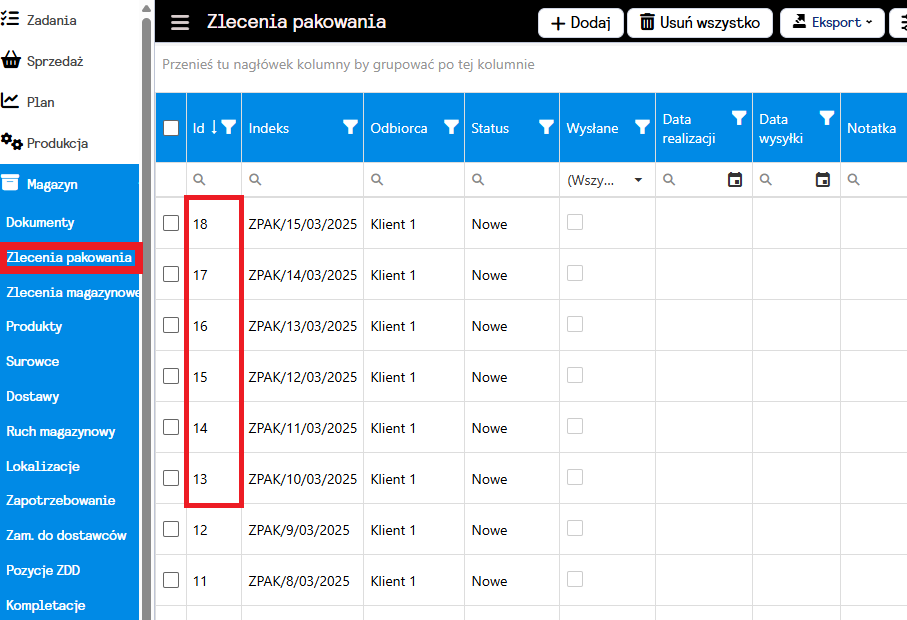The width and height of the screenshot is (907, 620).
Task: Open filter icon for Id column
Action: click(229, 127)
